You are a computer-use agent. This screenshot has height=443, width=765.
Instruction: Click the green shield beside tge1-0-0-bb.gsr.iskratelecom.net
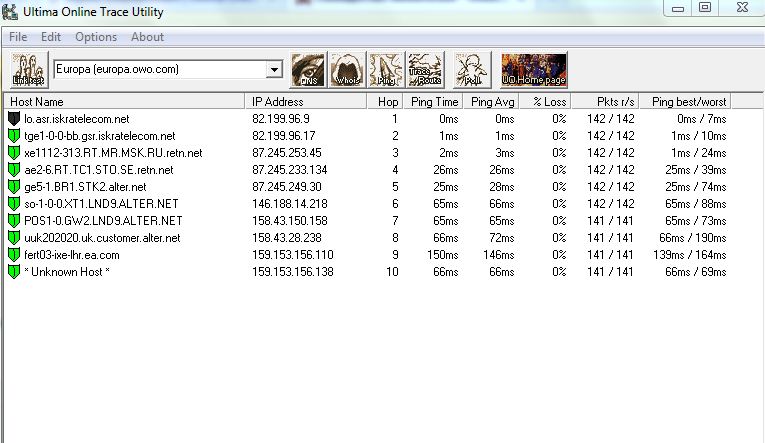pyautogui.click(x=14, y=136)
